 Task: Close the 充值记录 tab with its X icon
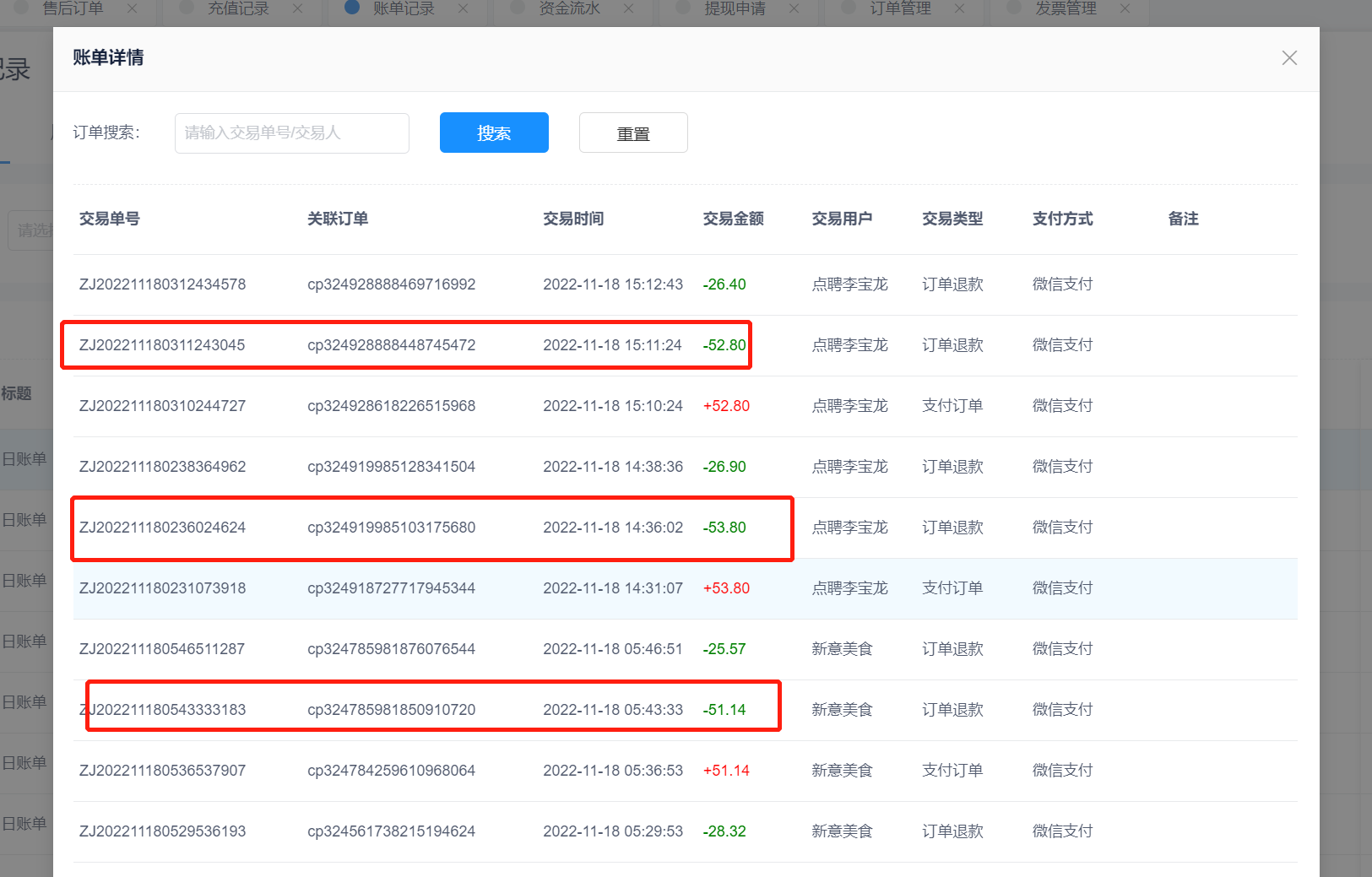(x=297, y=8)
